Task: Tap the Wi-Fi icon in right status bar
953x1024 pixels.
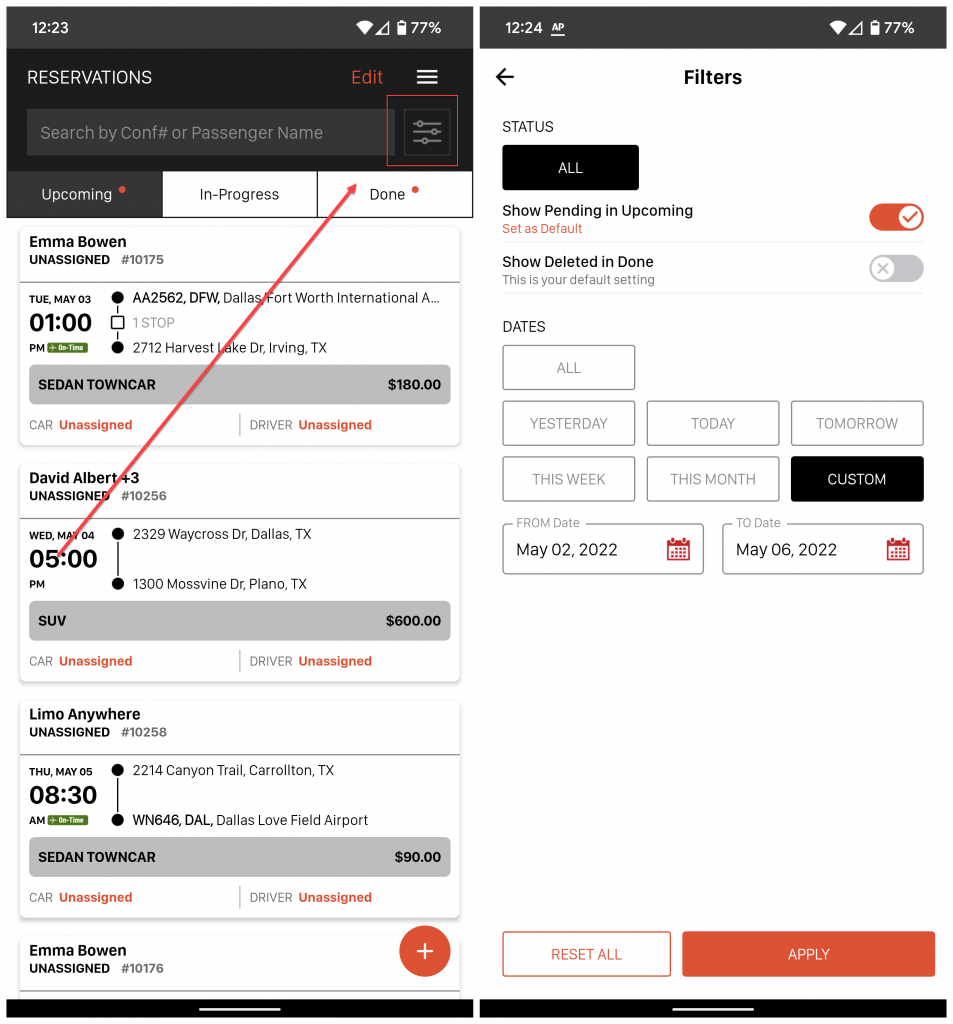Action: pyautogui.click(x=837, y=28)
